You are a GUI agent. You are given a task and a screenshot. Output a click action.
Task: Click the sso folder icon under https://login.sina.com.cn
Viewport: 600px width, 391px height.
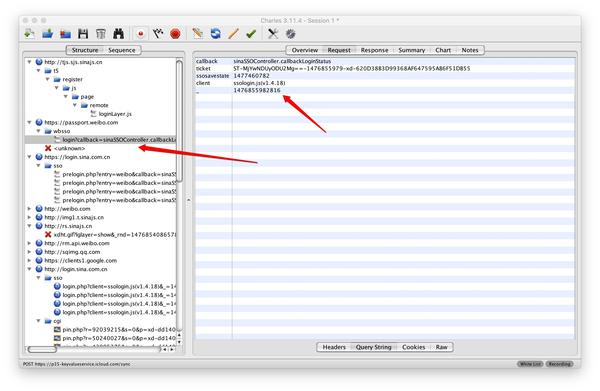pos(48,166)
